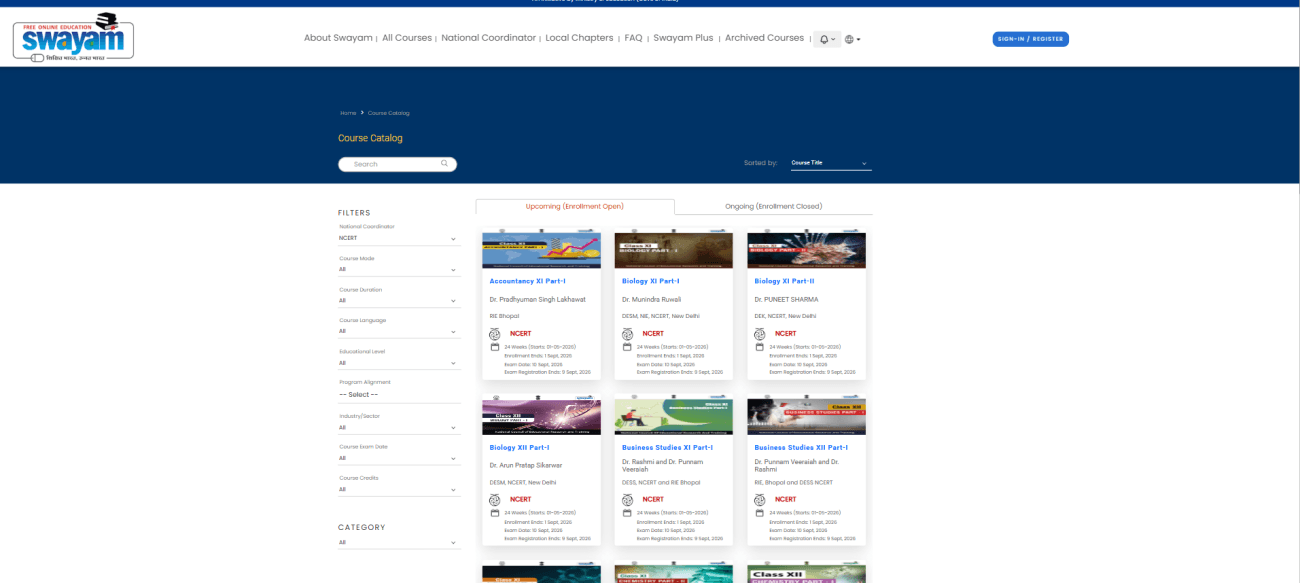The width and height of the screenshot is (1300, 583).
Task: Open Archived Courses navigation link
Action: 764,38
